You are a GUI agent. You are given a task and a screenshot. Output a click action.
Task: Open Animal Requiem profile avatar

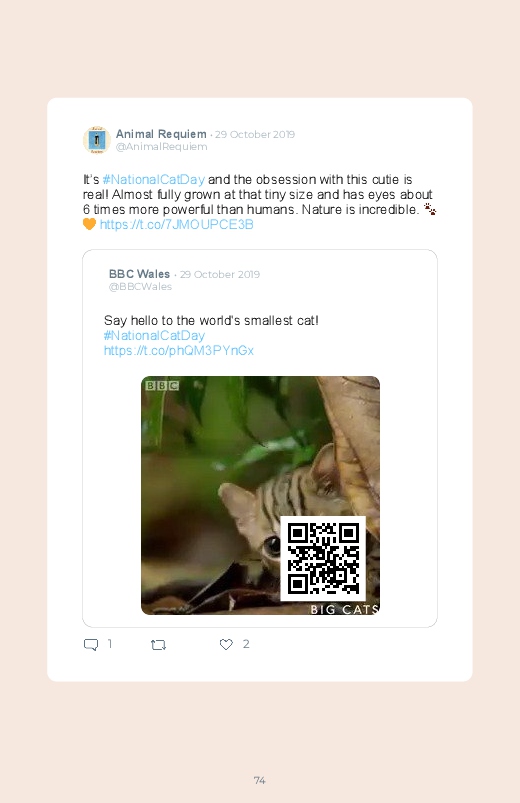click(x=97, y=140)
